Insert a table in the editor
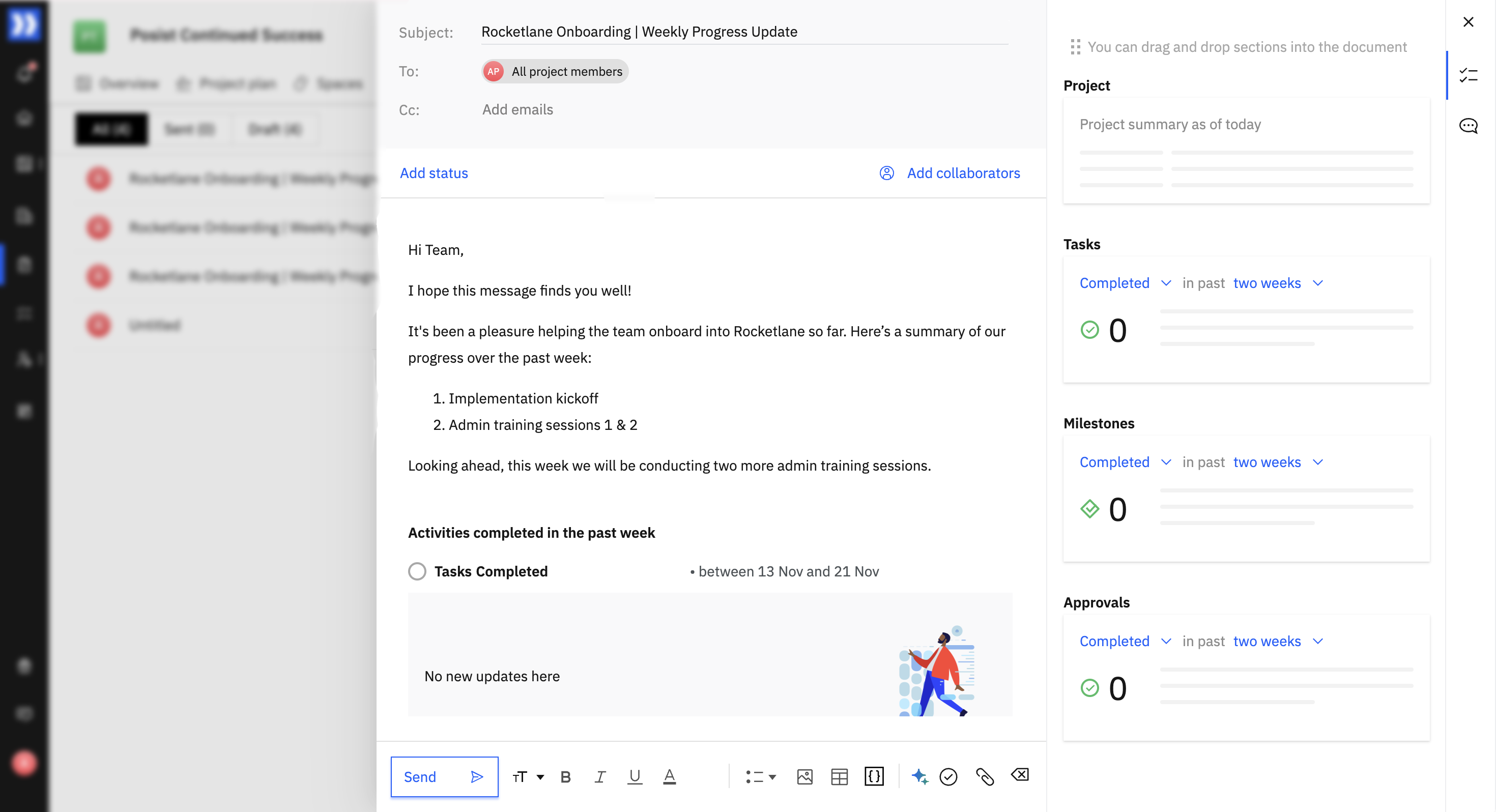The width and height of the screenshot is (1496, 812). [839, 776]
